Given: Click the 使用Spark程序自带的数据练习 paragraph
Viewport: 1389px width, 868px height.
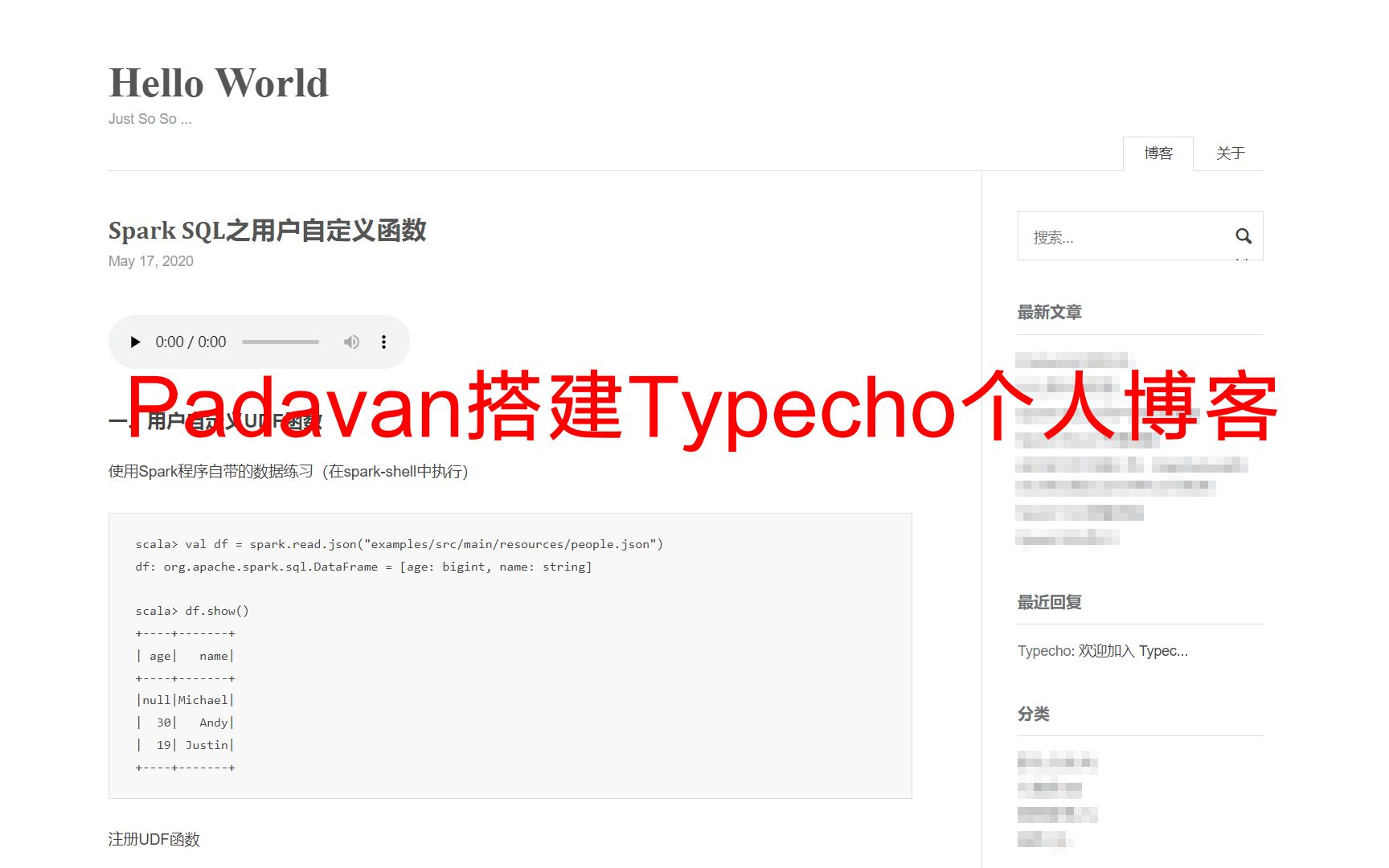Looking at the screenshot, I should 288,471.
